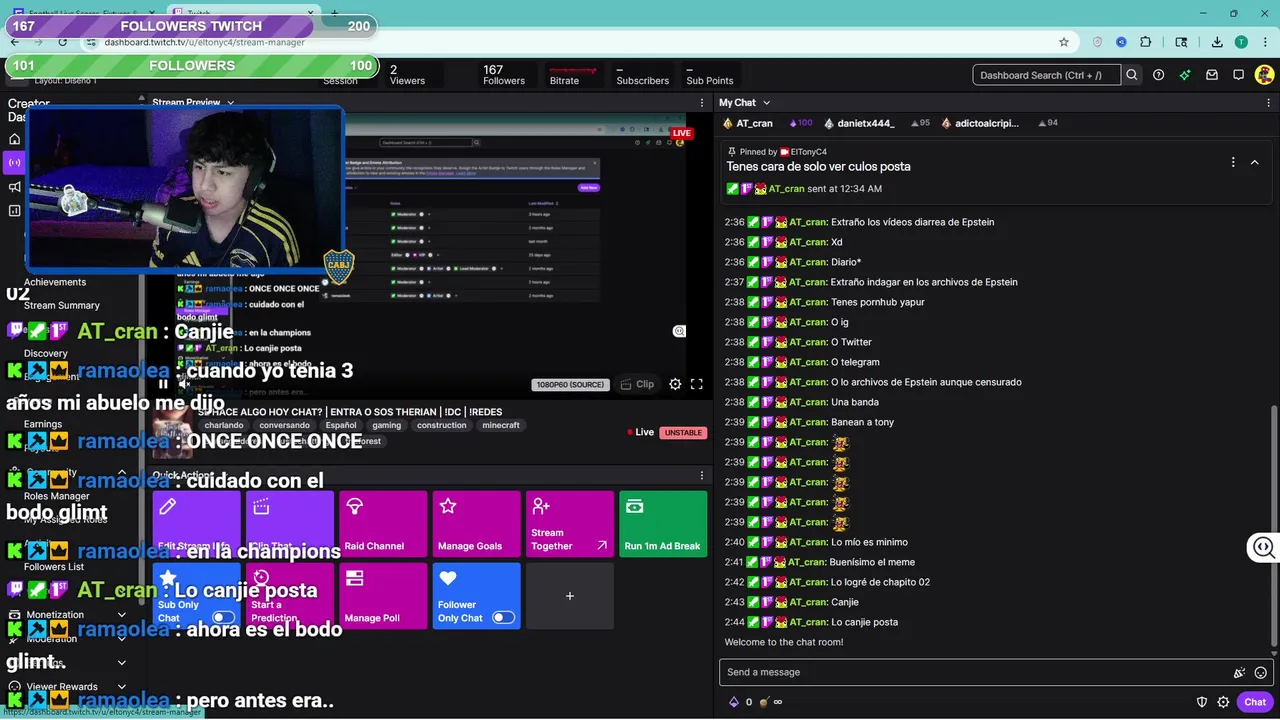Image resolution: width=1280 pixels, height=720 pixels.
Task: Click the UNSTABLE stream status badge
Action: pos(683,432)
